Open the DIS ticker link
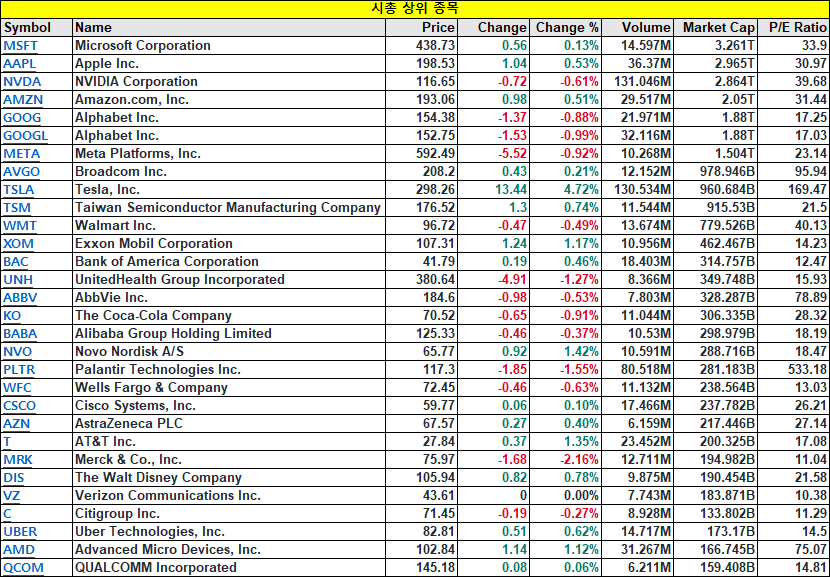The image size is (830, 577). [x=14, y=478]
